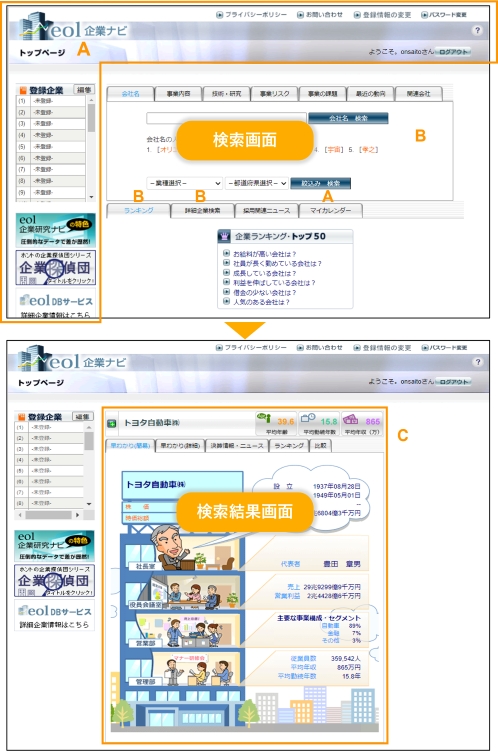
Task: Open プライバシーポリシー link on results screen
Action: coord(251,348)
